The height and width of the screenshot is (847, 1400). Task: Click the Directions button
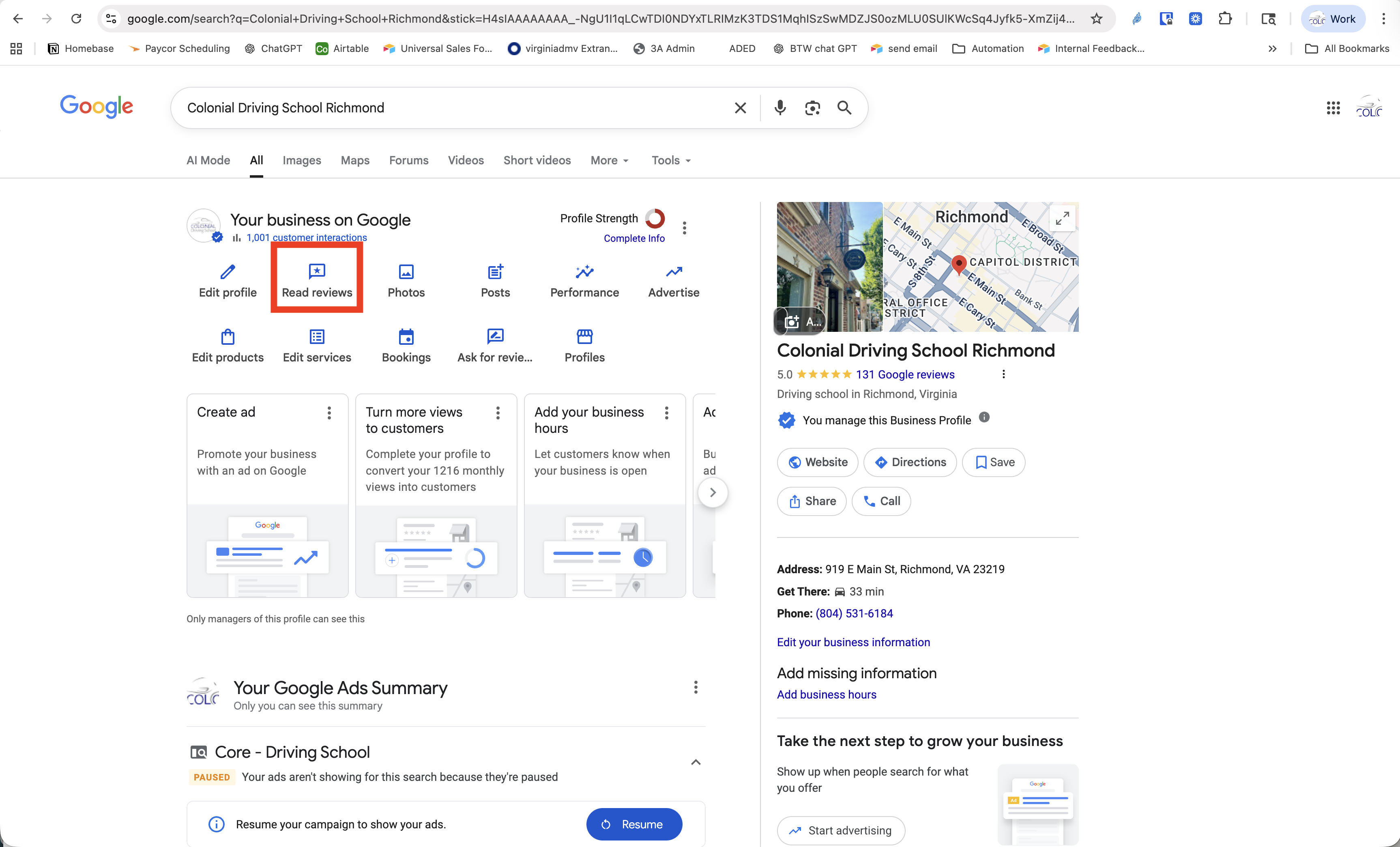(x=910, y=462)
